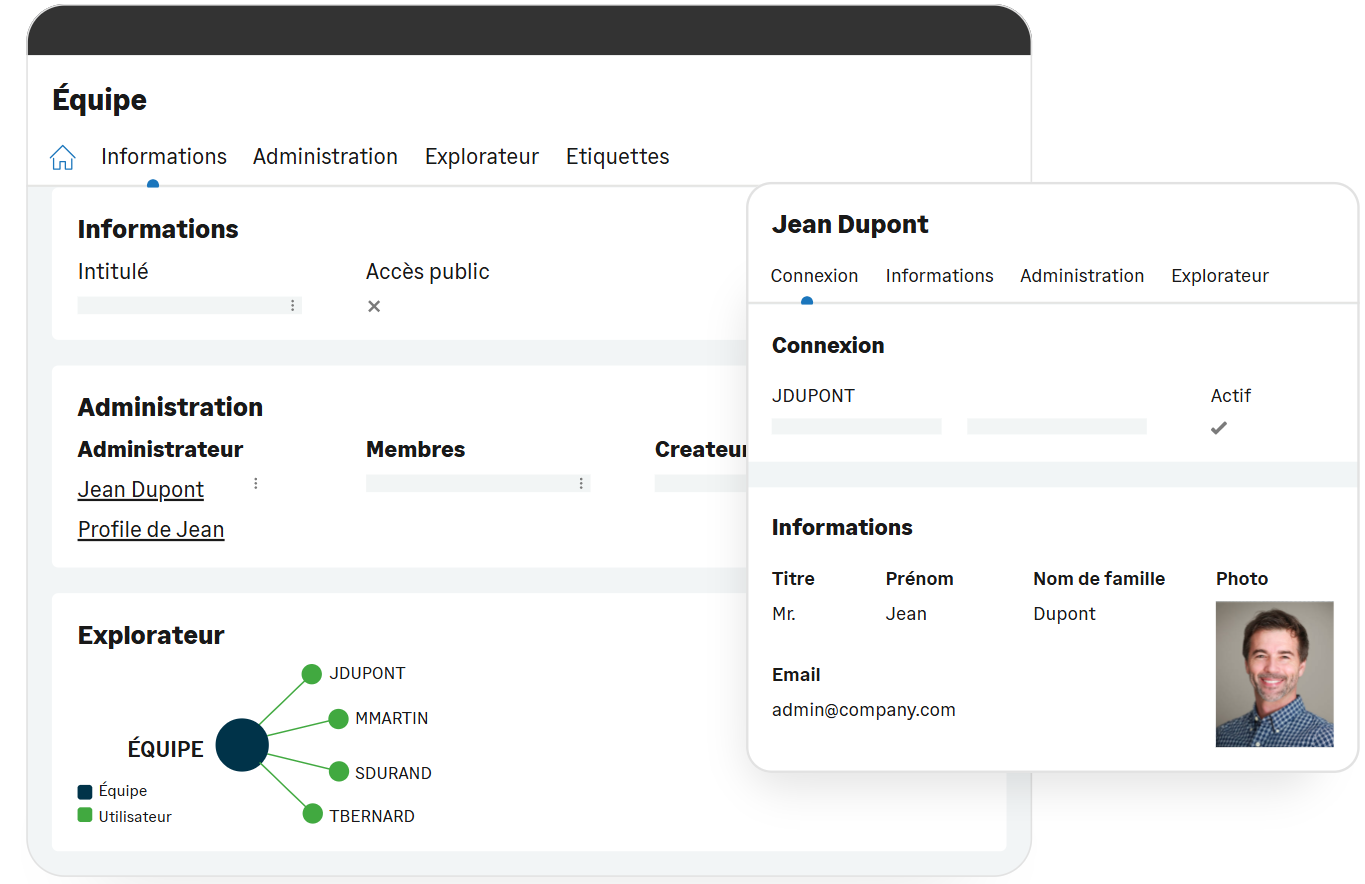Screen dimensions: 1365x884
Task: Follow the Profile de Jean link
Action: click(151, 530)
